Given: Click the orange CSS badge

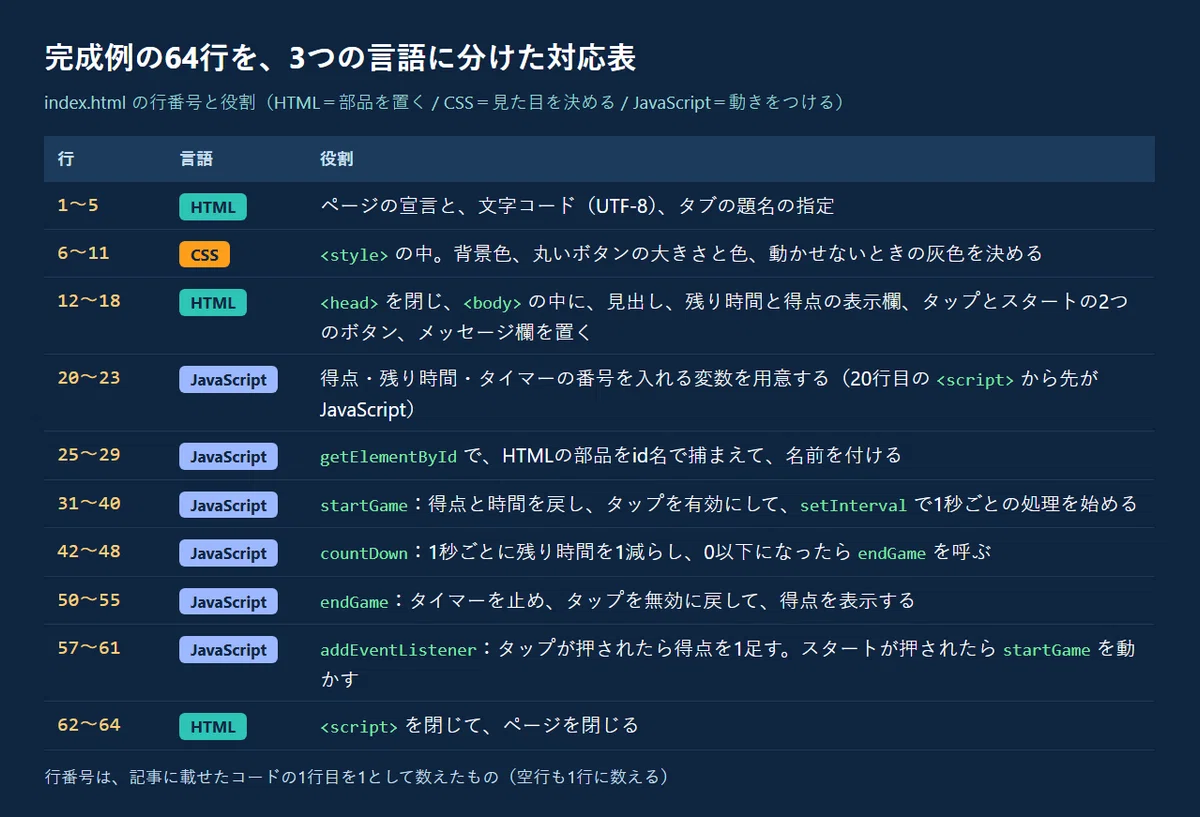Looking at the screenshot, I should (x=205, y=254).
